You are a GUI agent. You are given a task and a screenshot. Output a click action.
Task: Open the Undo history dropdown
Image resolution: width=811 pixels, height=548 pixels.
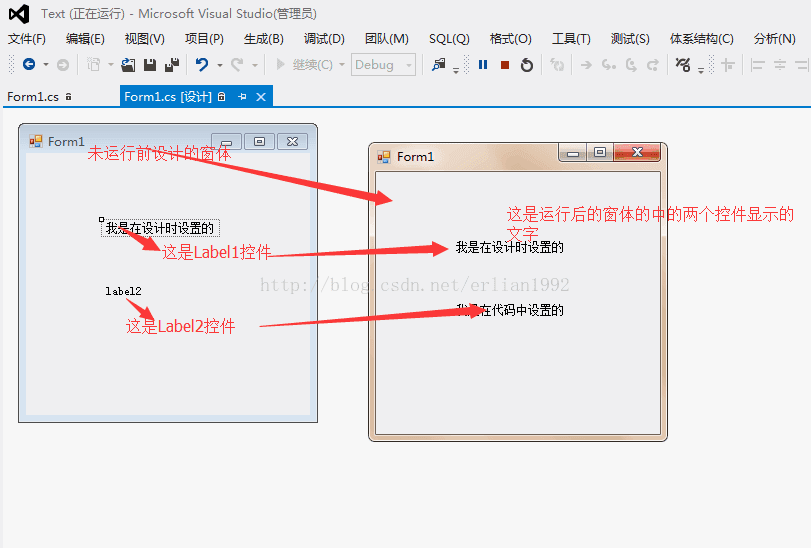(220, 65)
